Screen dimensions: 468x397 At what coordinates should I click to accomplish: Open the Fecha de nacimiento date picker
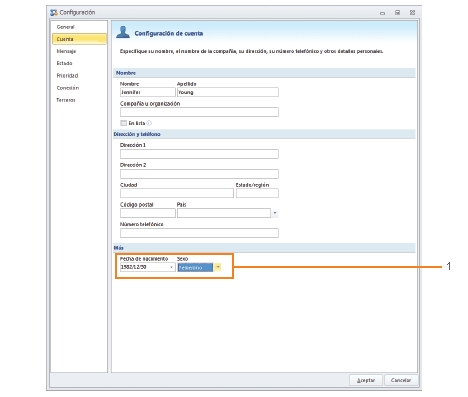[148, 267]
